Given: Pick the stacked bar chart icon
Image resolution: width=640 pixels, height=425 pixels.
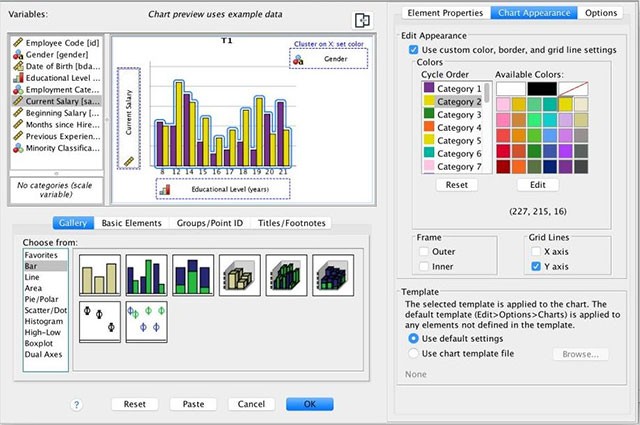Looking at the screenshot, I should 193,274.
